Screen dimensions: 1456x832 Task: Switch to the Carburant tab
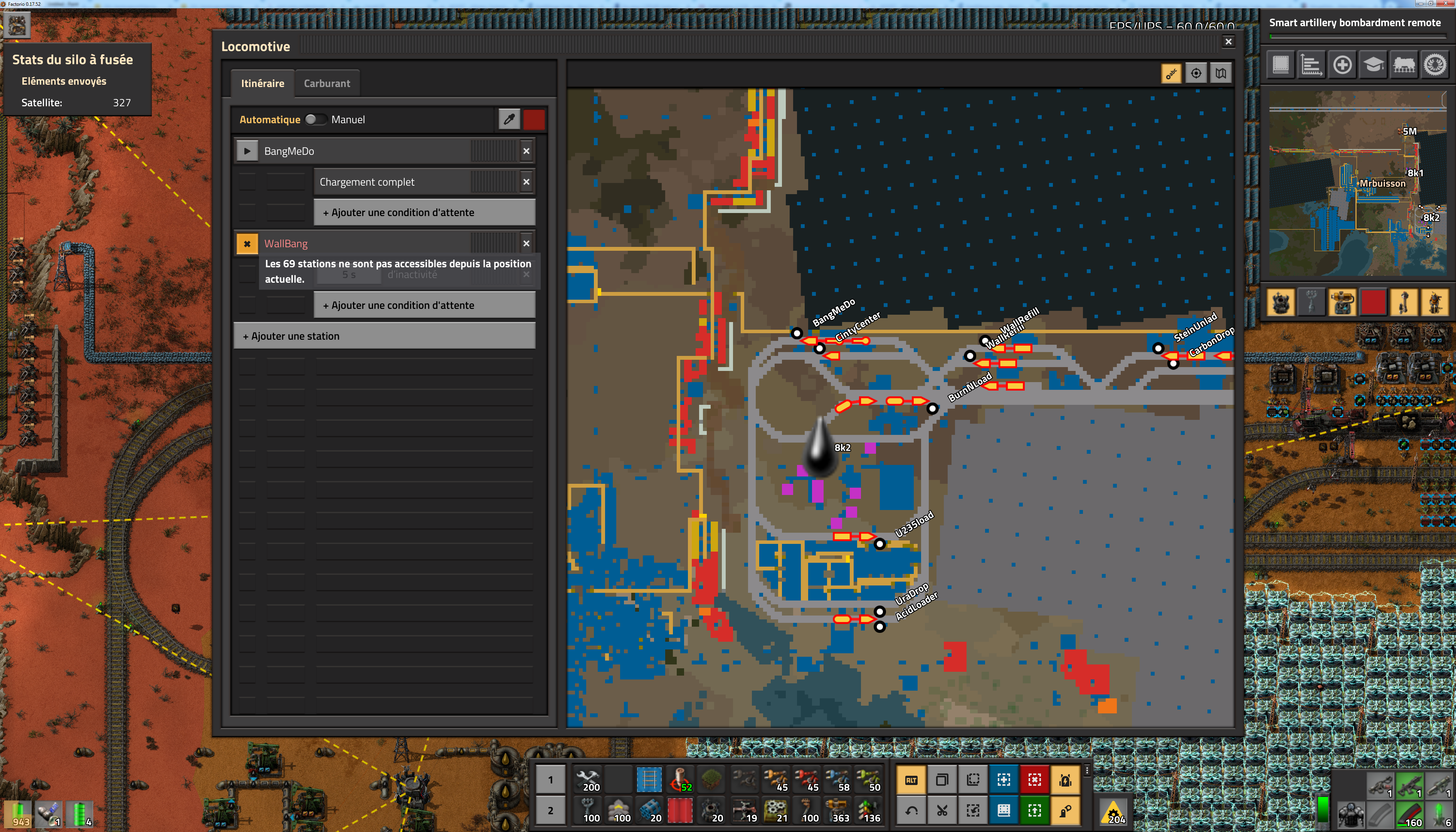[327, 84]
